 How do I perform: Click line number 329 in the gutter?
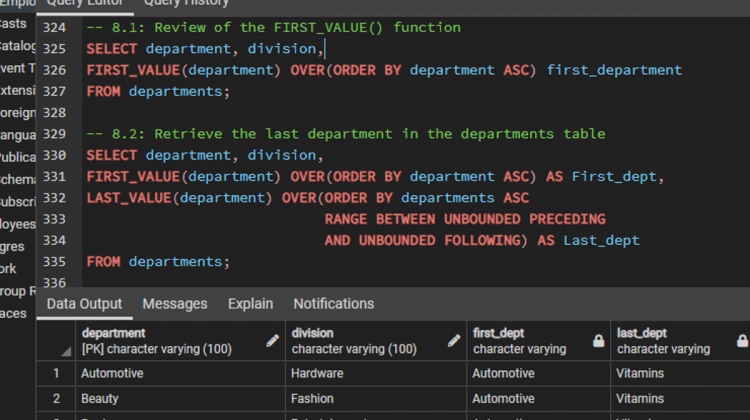pos(55,134)
